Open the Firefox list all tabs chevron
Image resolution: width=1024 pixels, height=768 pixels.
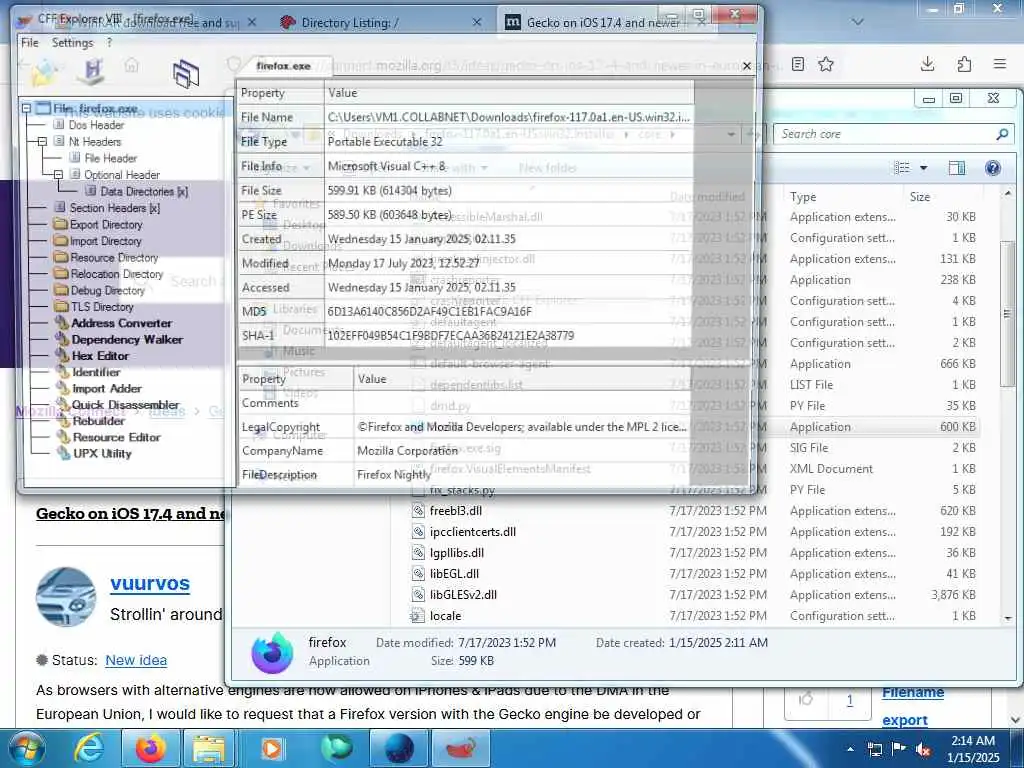tap(857, 22)
